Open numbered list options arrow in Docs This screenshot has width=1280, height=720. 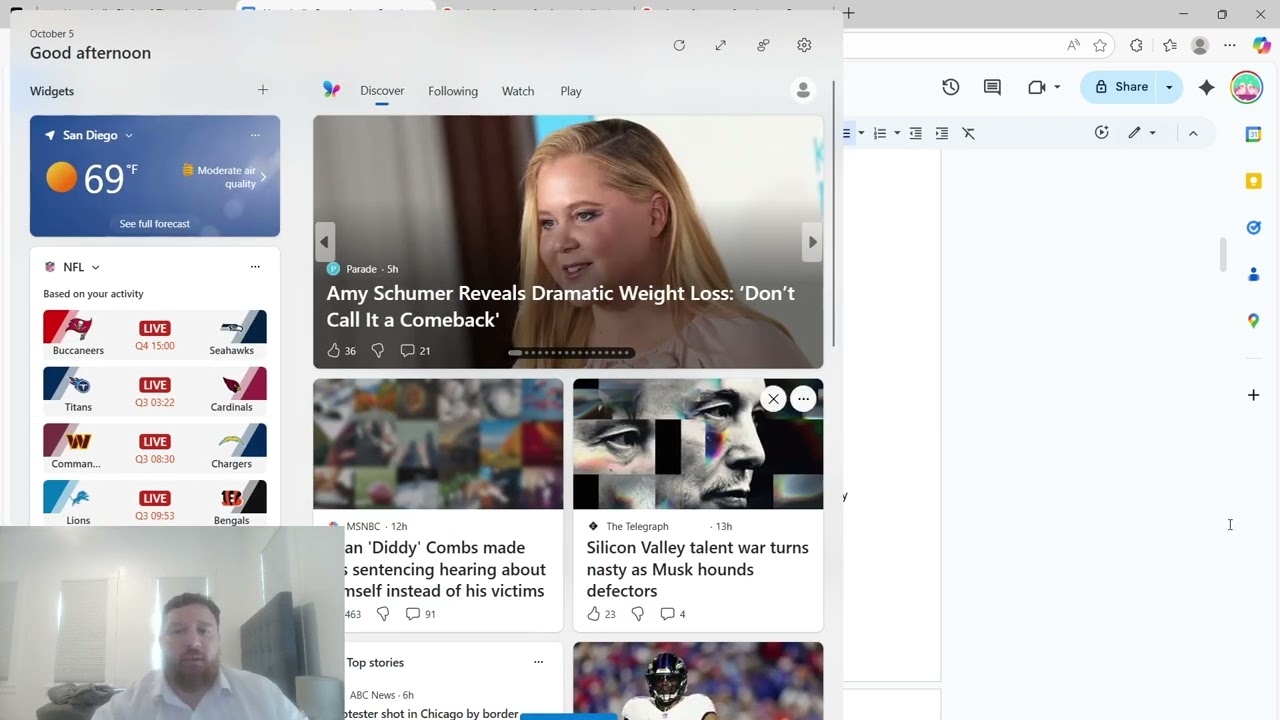(x=897, y=133)
